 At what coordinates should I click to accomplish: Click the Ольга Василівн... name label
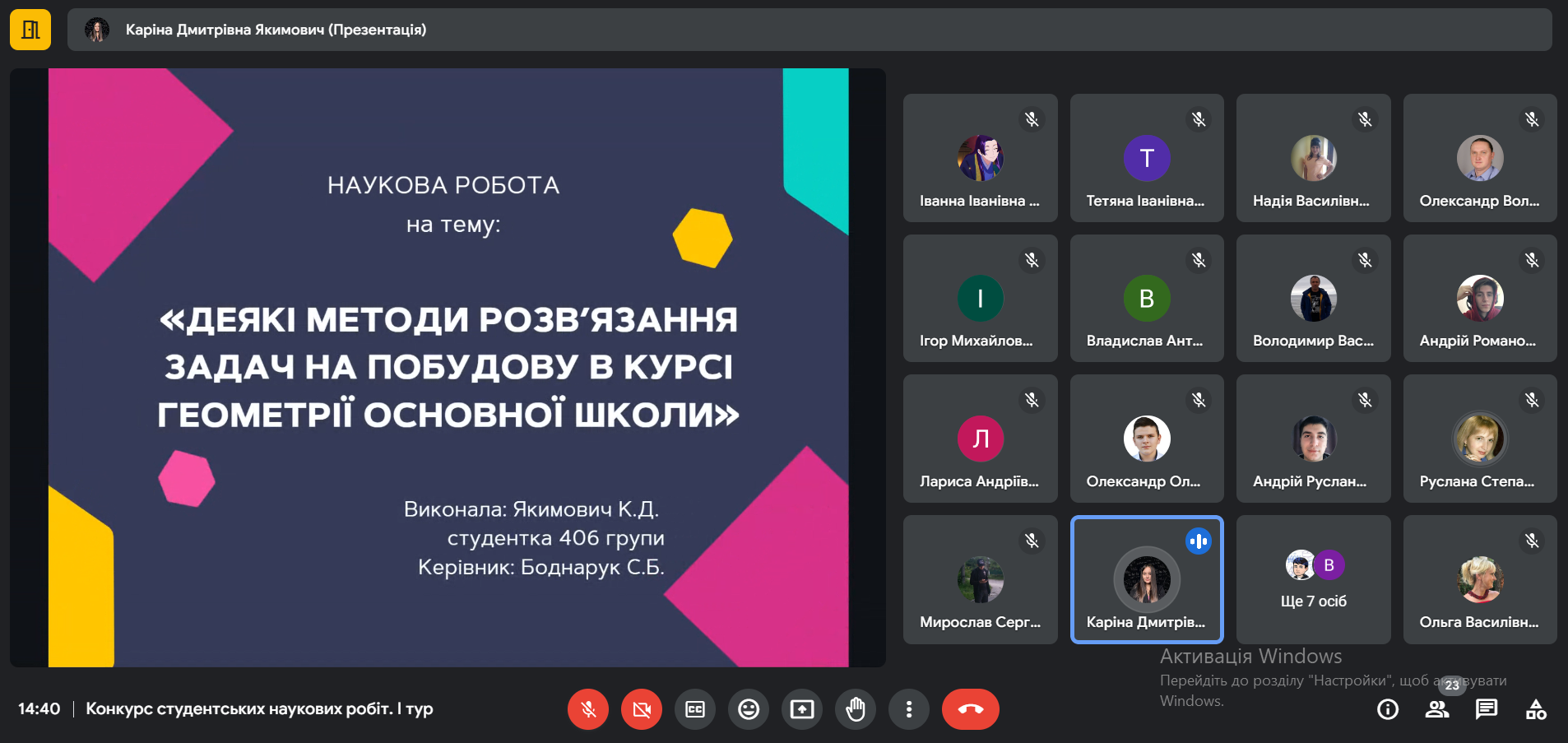[x=1479, y=622]
